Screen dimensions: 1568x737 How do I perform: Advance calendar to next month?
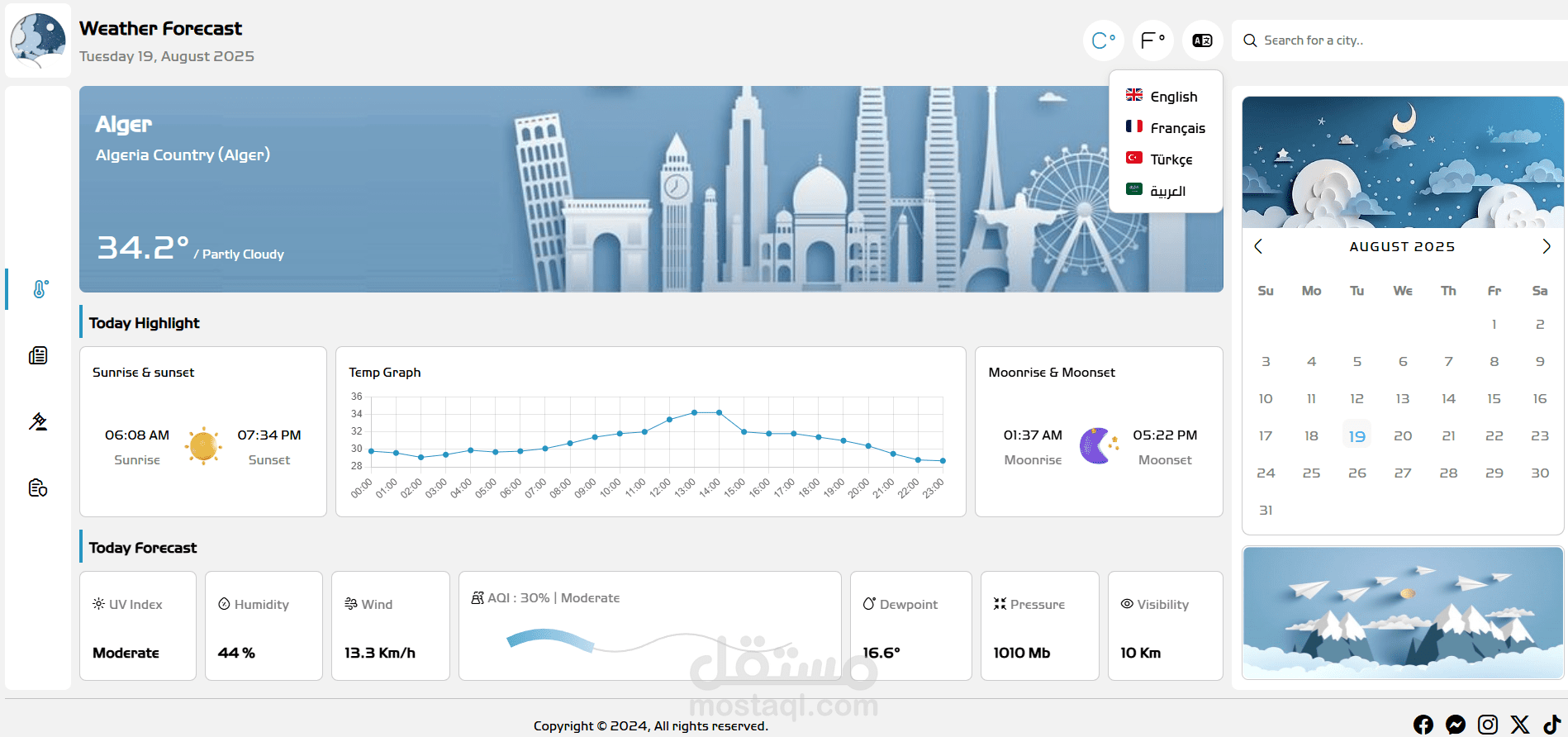pos(1546,246)
